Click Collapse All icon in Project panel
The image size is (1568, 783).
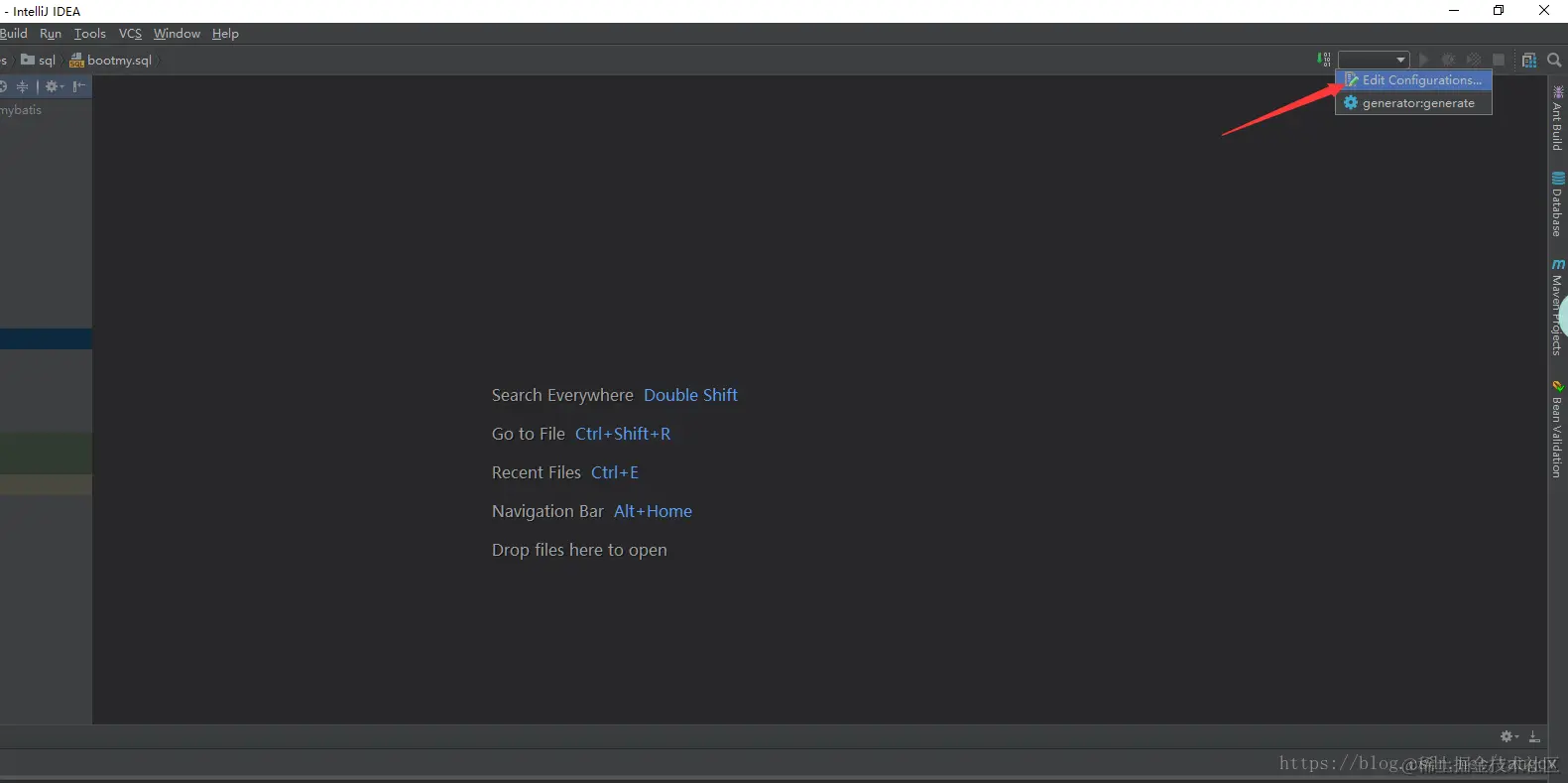[x=23, y=86]
